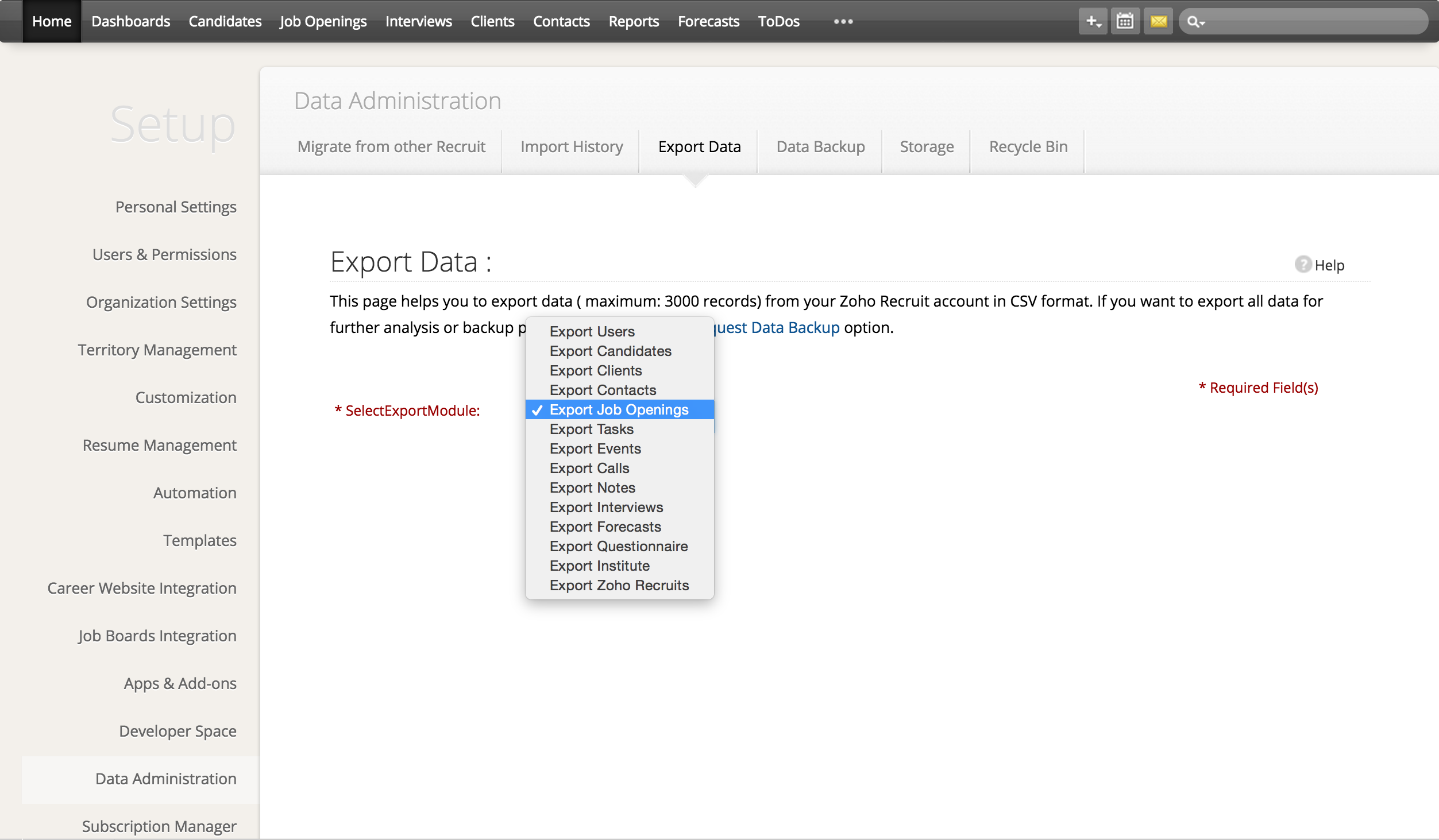Switch to the Data Backup tab
The height and width of the screenshot is (840, 1439).
tap(820, 146)
